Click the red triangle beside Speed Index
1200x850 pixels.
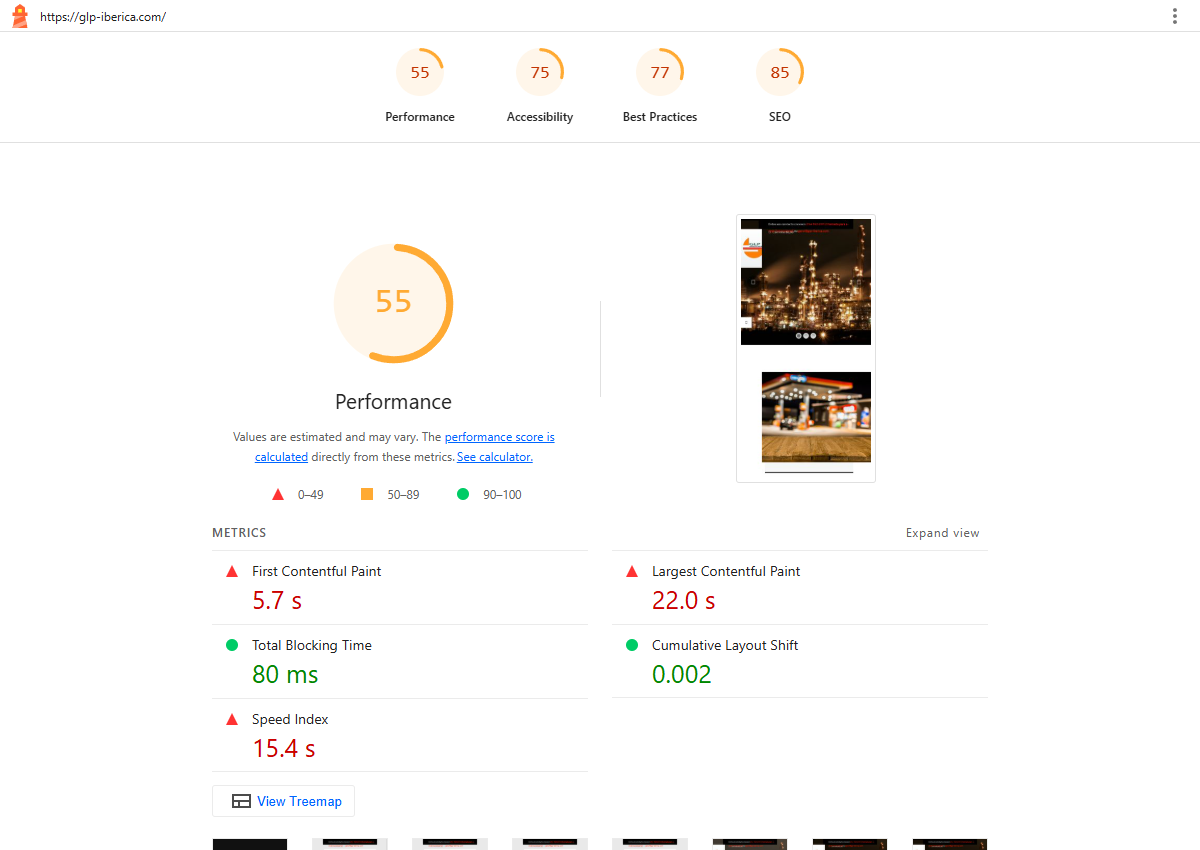pos(232,719)
